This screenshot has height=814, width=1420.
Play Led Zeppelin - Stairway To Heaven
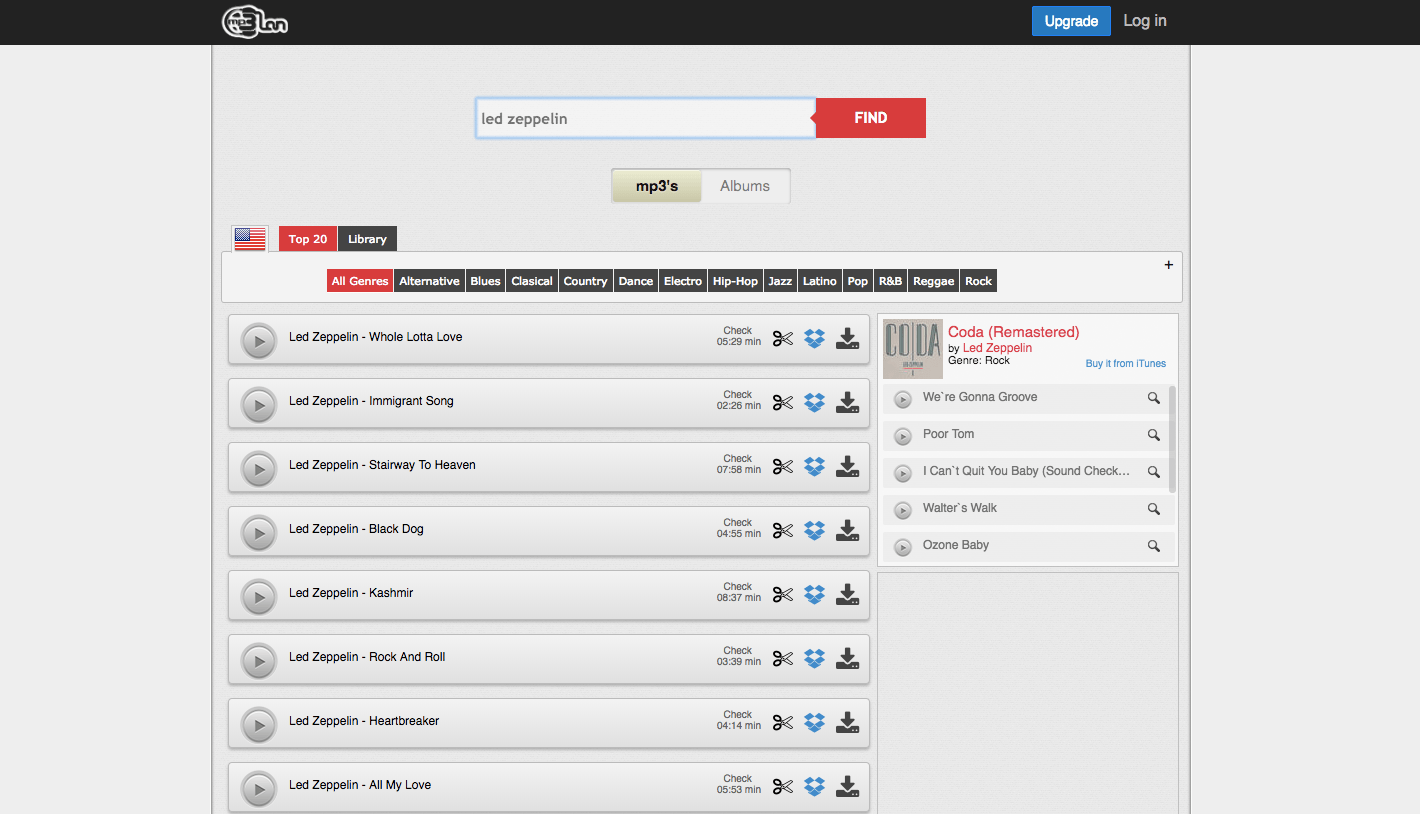click(259, 469)
